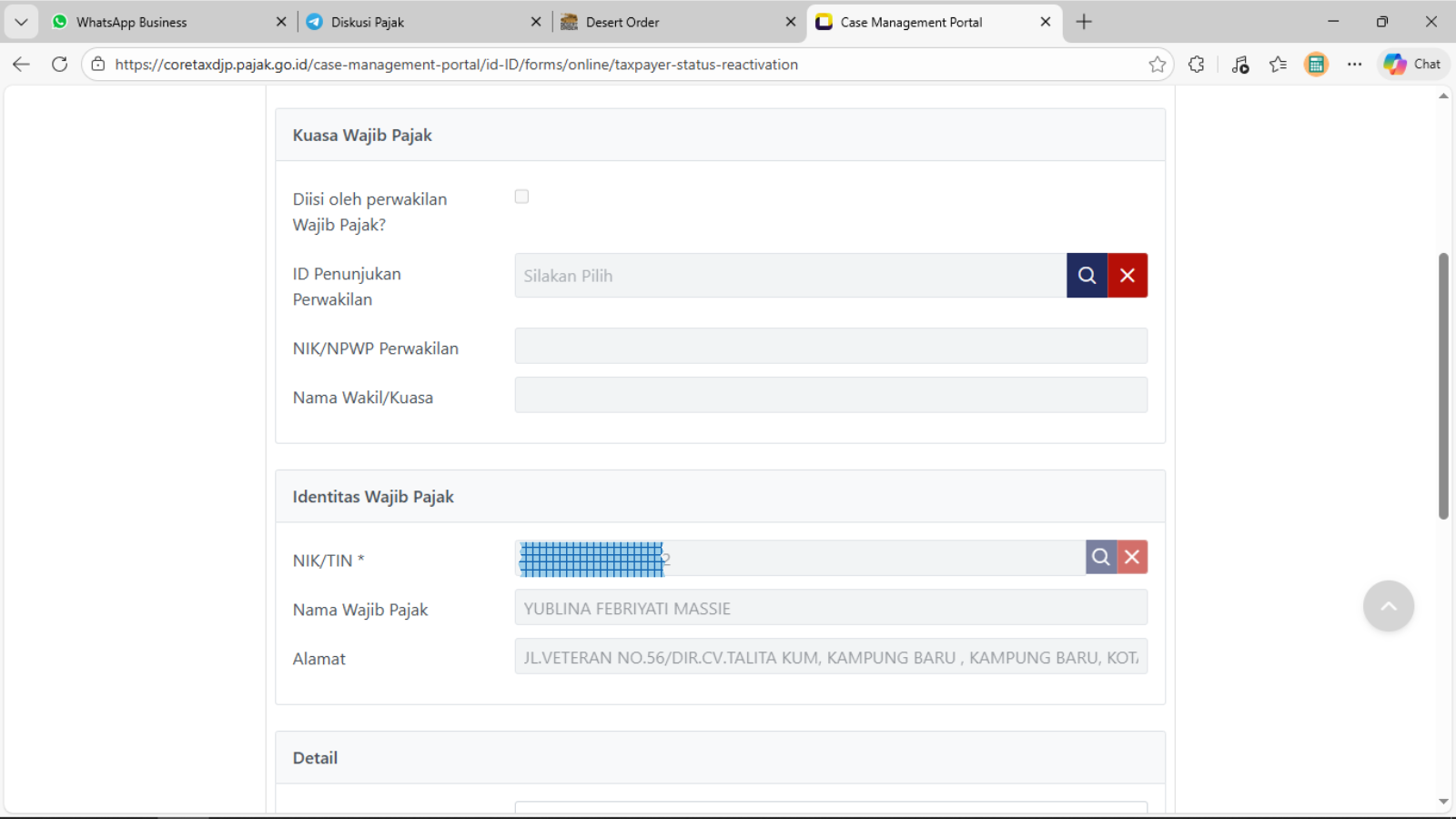
Task: Bookmark this page with the star icon
Action: click(x=1158, y=65)
